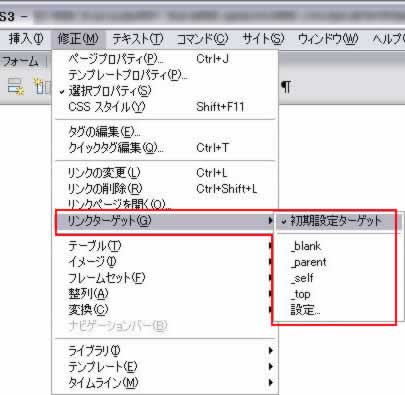Open the ウィンドウ(W) menu

[x=328, y=39]
